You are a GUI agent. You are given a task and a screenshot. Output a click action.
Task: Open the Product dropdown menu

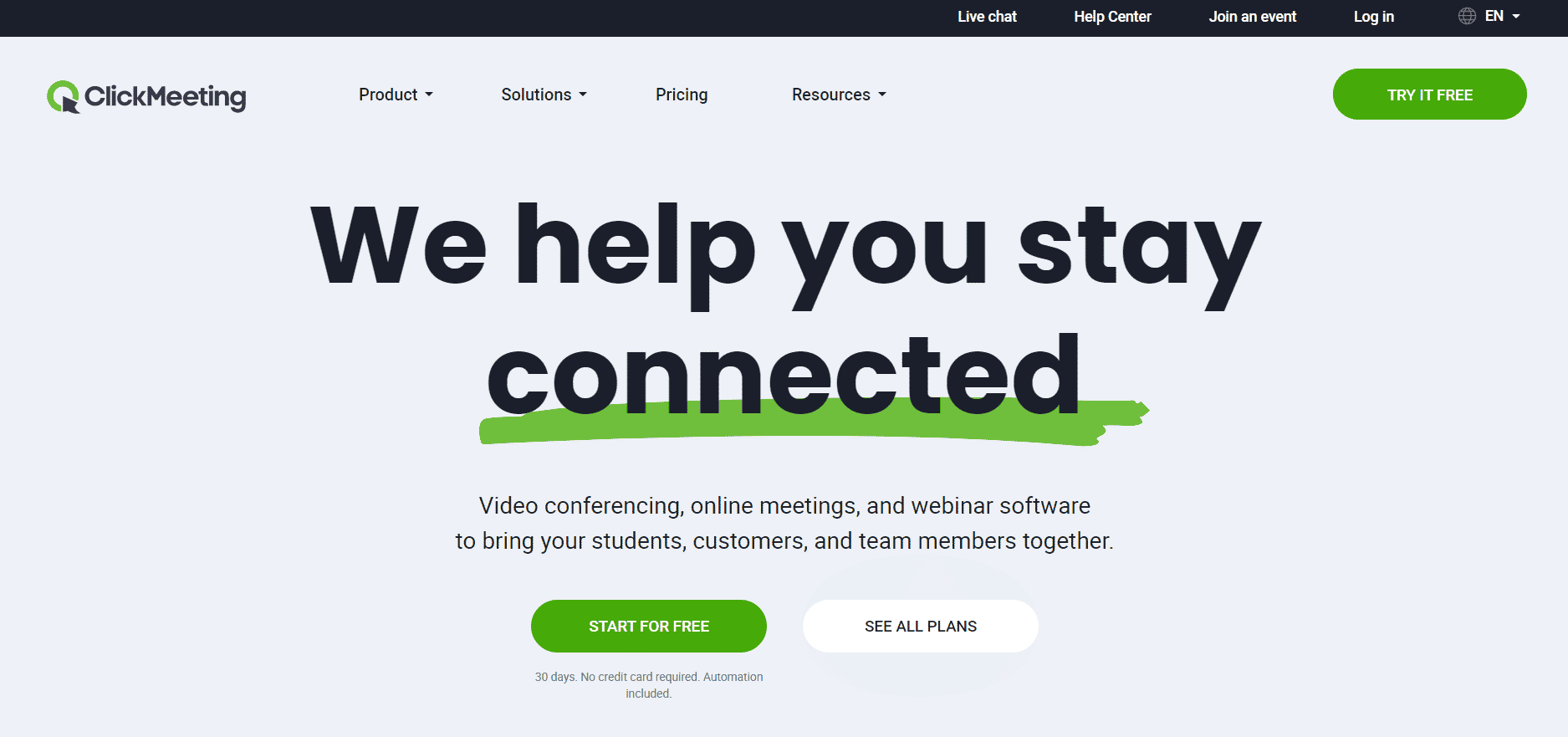coord(396,95)
